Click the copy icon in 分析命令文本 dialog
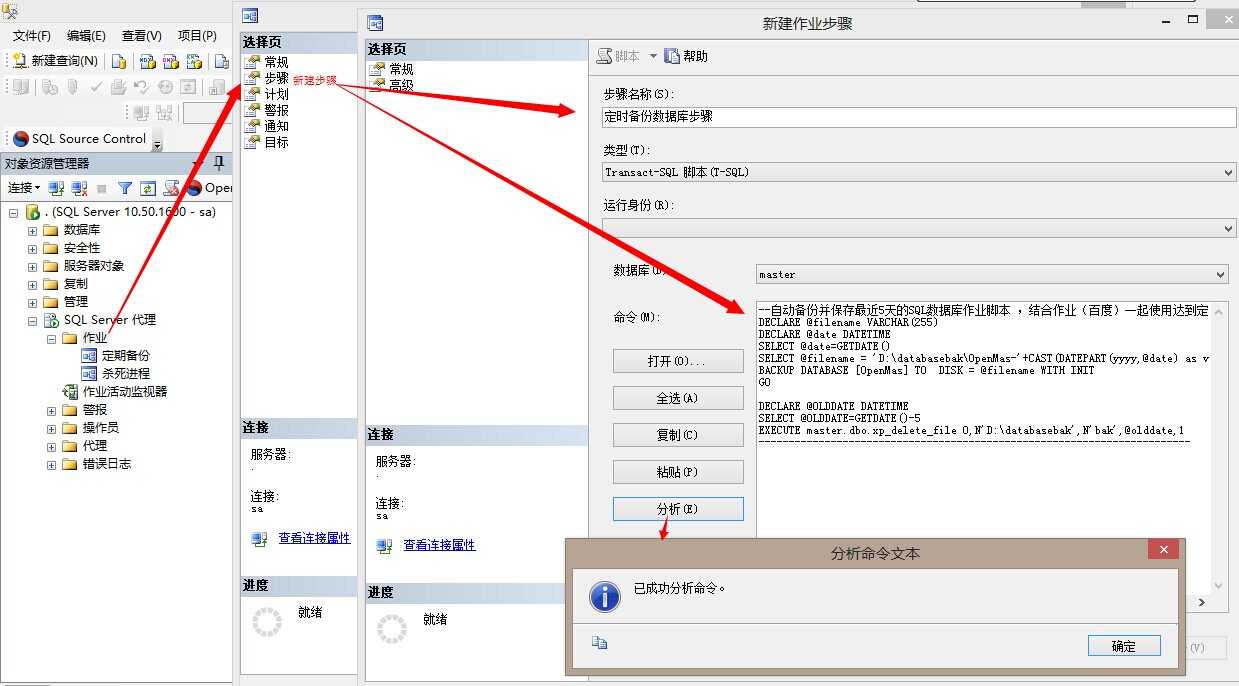Screen dimensions: 1239x686 tap(599, 643)
